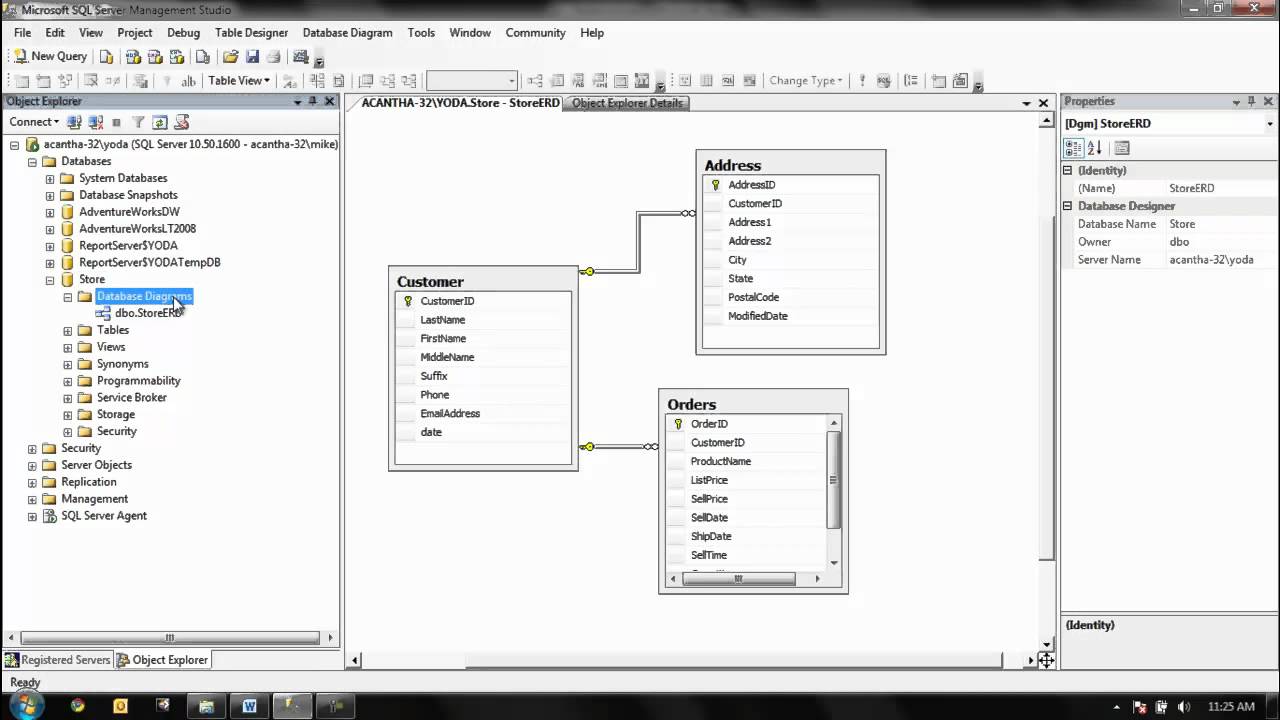Click the Add Group By icon
1280x720 pixels.
[911, 80]
